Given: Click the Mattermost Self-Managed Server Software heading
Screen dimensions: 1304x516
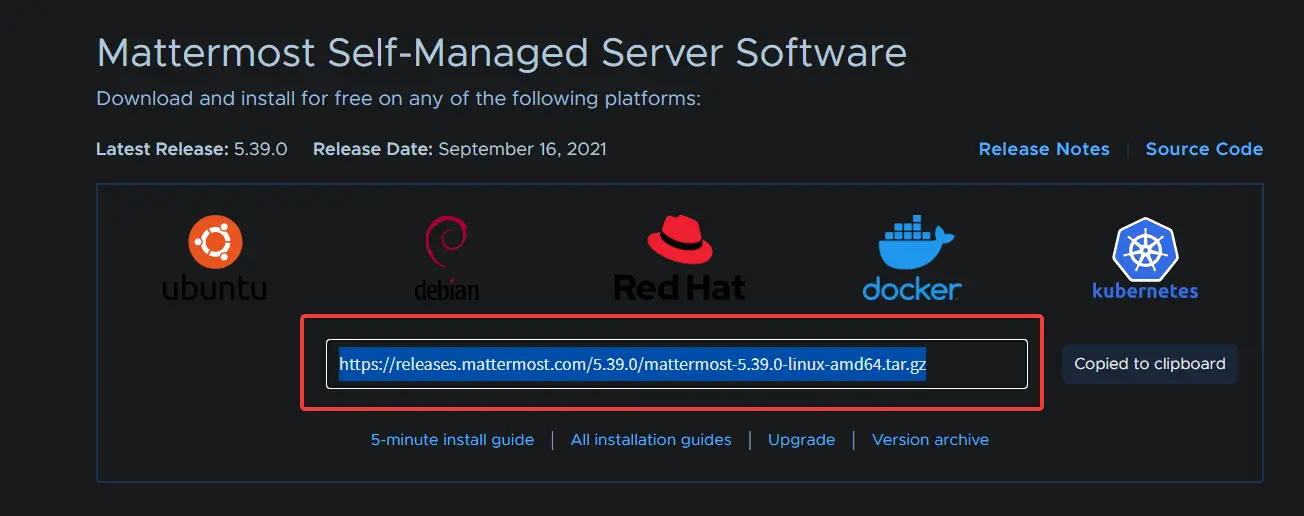Looking at the screenshot, I should (501, 52).
